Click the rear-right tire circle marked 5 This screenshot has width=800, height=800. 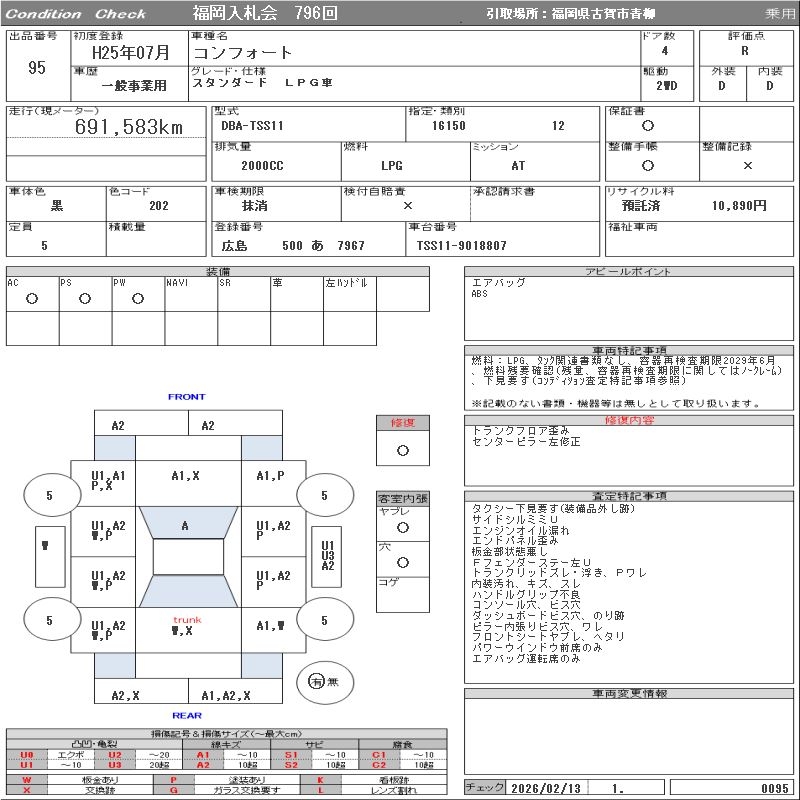[x=325, y=620]
